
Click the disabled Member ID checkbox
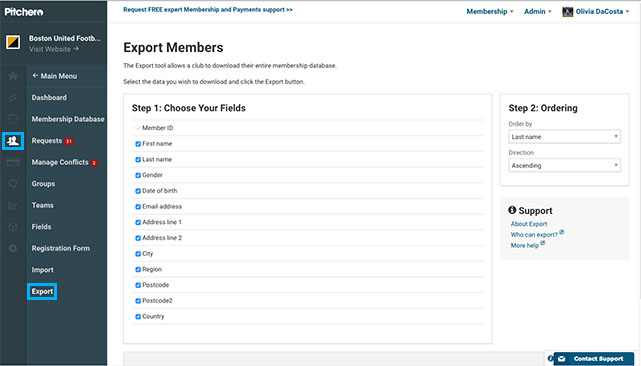click(x=138, y=128)
